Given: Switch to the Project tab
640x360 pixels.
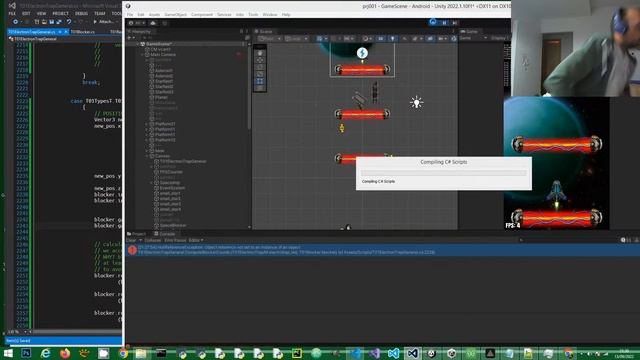Looking at the screenshot, I should [136, 234].
